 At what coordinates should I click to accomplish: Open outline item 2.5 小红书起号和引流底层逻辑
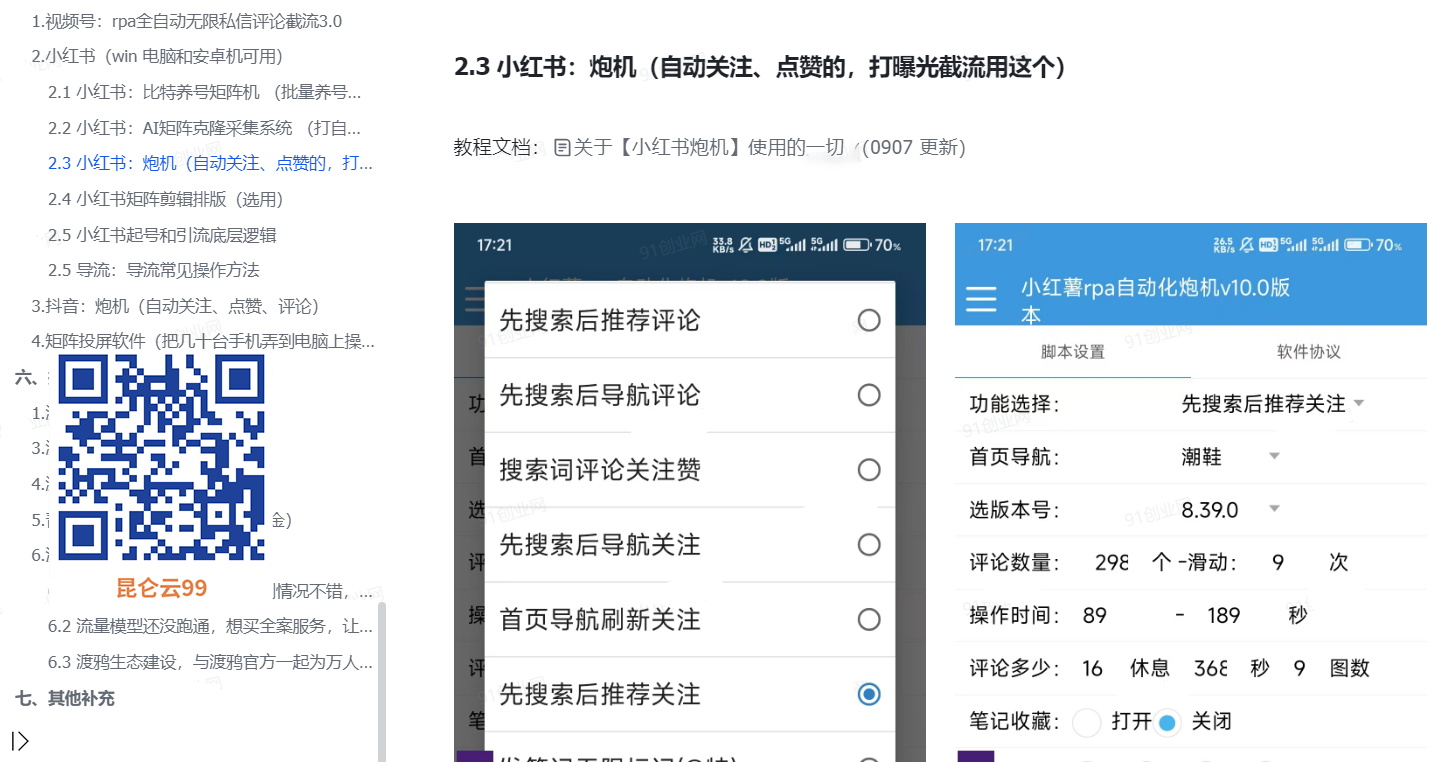162,235
